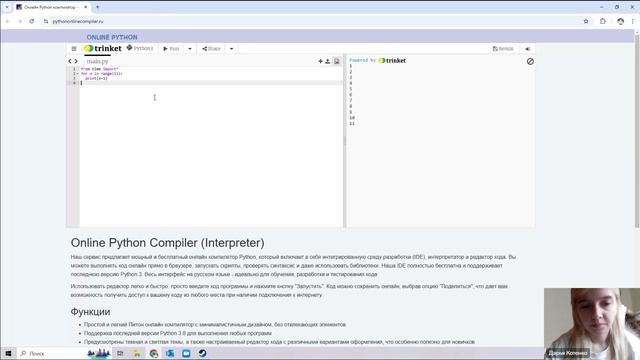Viewport: 640px width, 360px height.
Task: Open the Share button
Action: pos(211,49)
